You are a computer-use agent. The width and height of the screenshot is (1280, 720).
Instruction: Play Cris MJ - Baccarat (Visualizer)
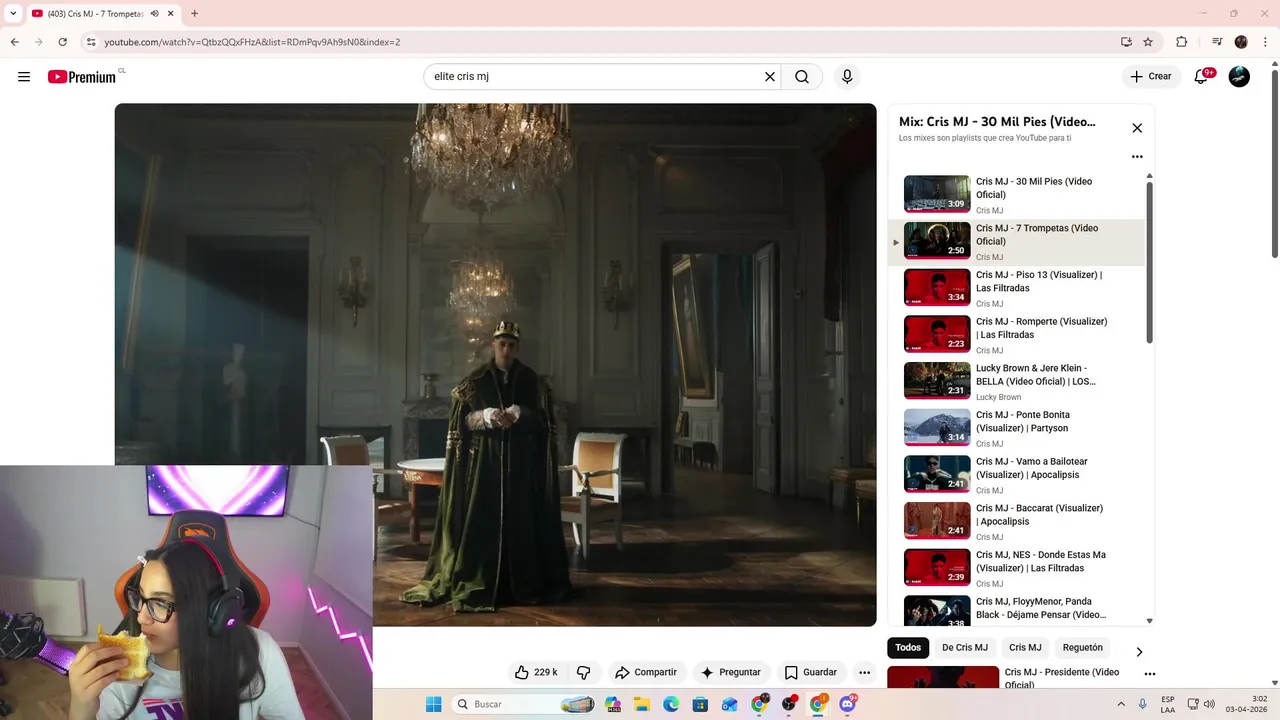click(x=1015, y=522)
